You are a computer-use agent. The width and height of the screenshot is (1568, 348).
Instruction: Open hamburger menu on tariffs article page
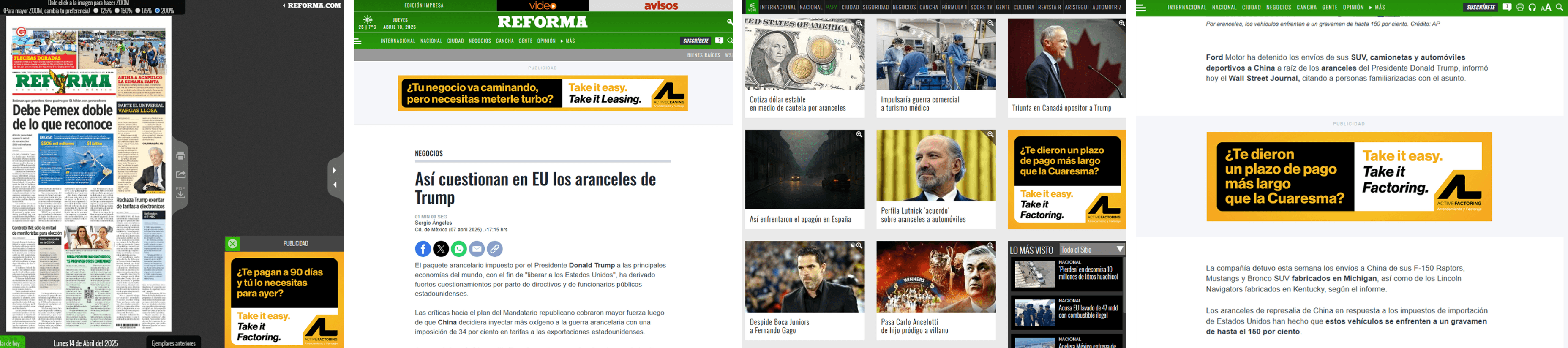pos(358,41)
